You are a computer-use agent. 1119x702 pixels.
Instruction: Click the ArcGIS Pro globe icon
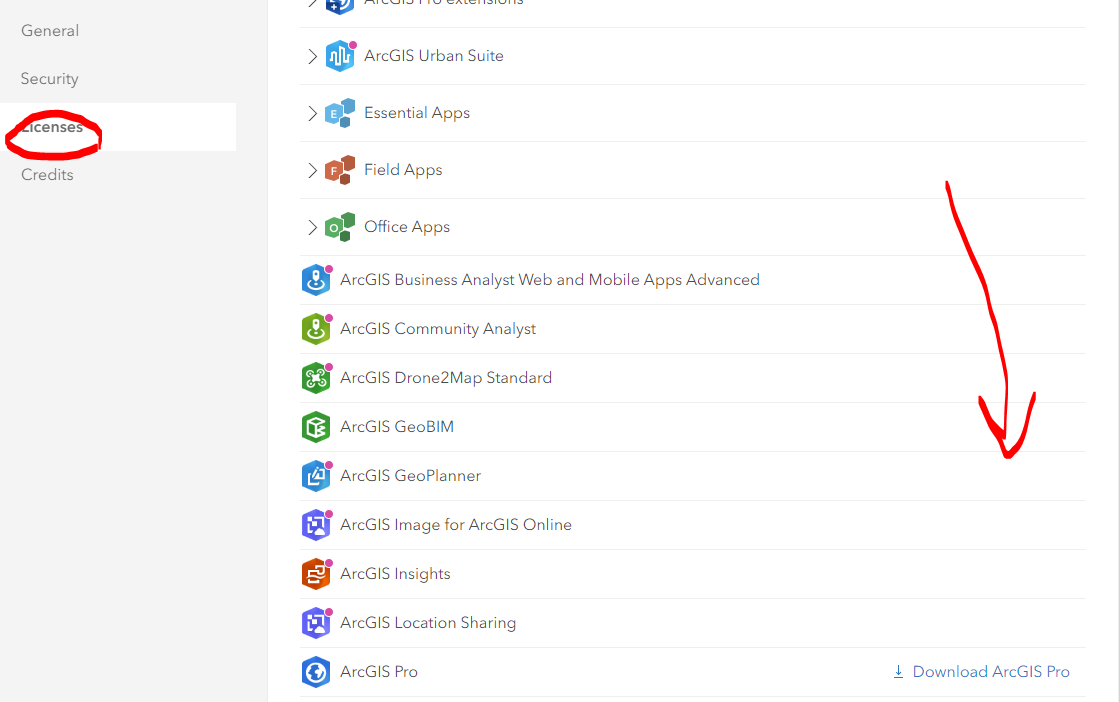point(316,672)
